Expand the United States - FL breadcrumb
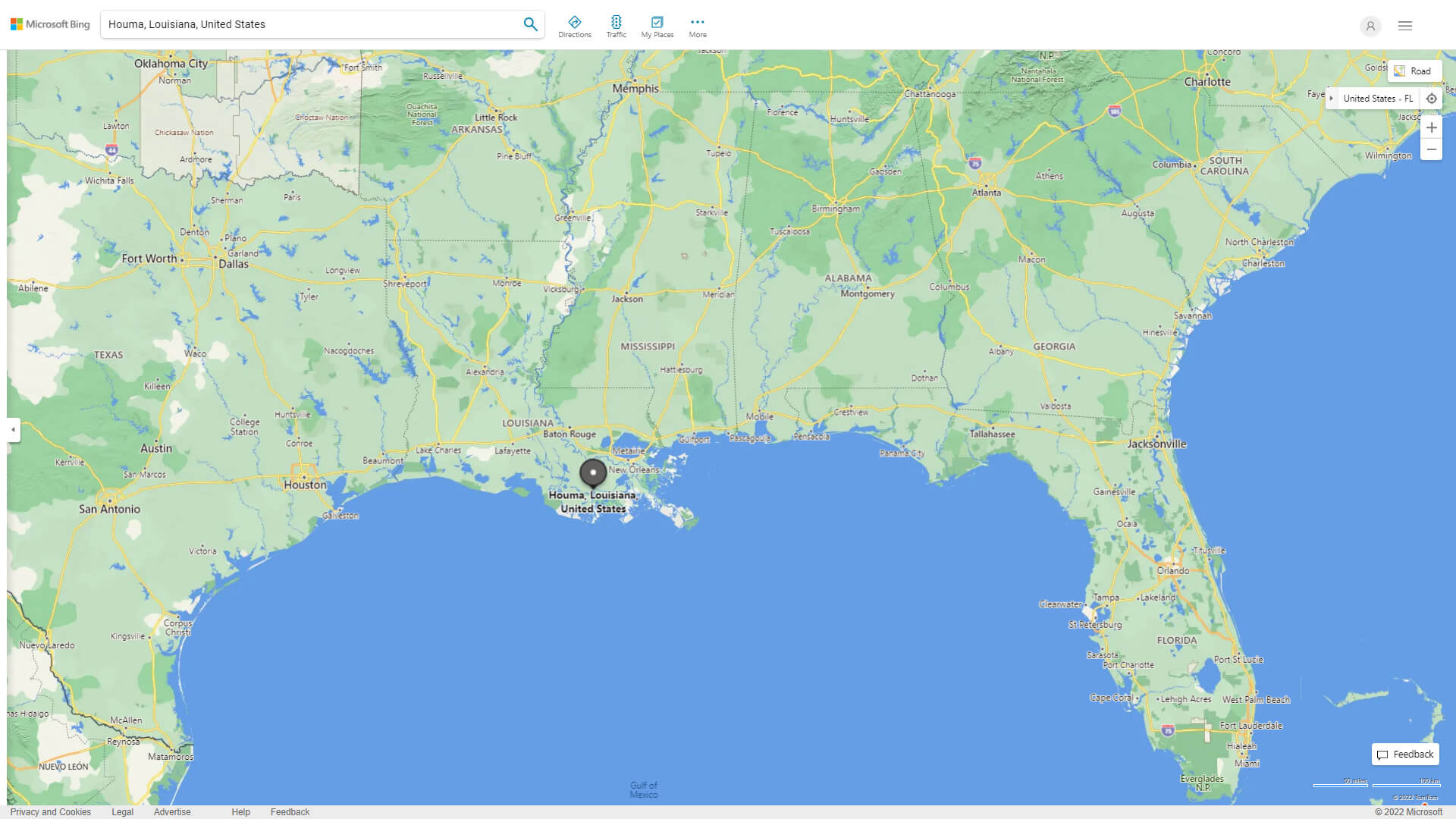 (1332, 98)
